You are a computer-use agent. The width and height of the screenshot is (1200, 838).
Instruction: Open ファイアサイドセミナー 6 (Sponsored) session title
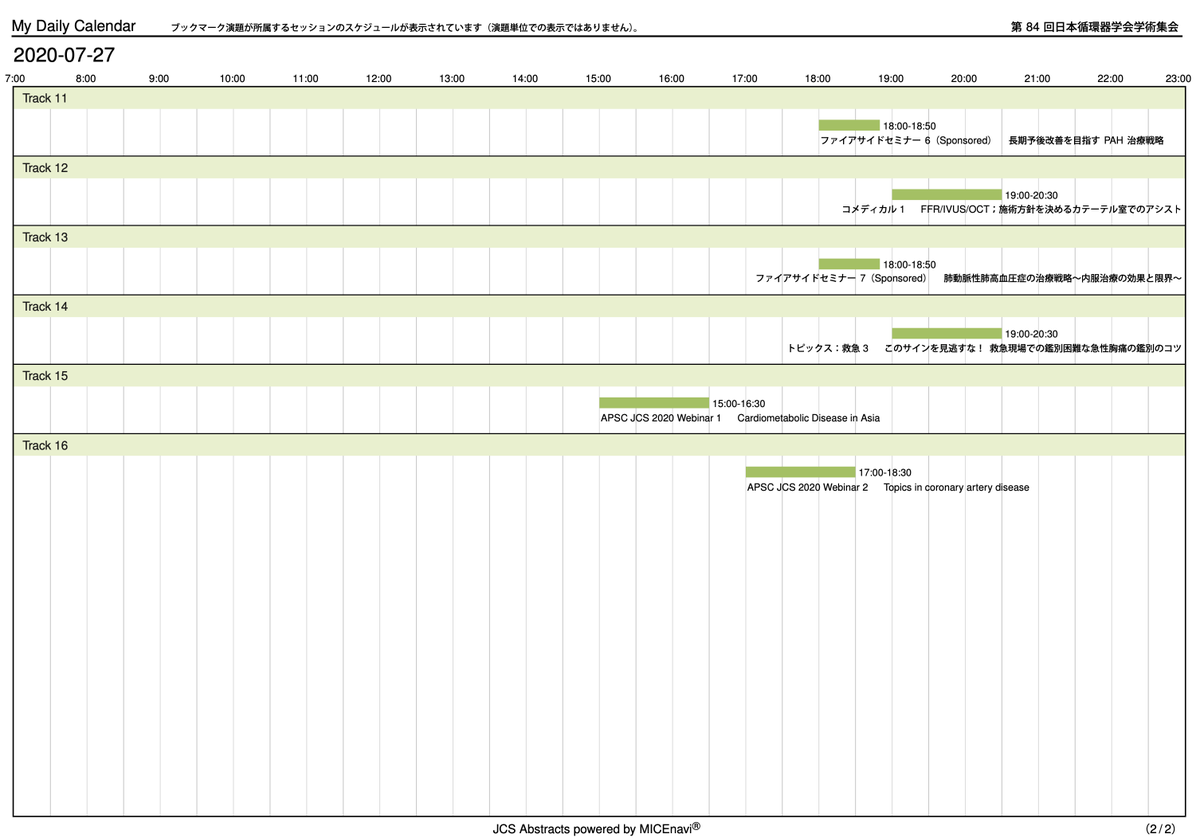[992, 141]
